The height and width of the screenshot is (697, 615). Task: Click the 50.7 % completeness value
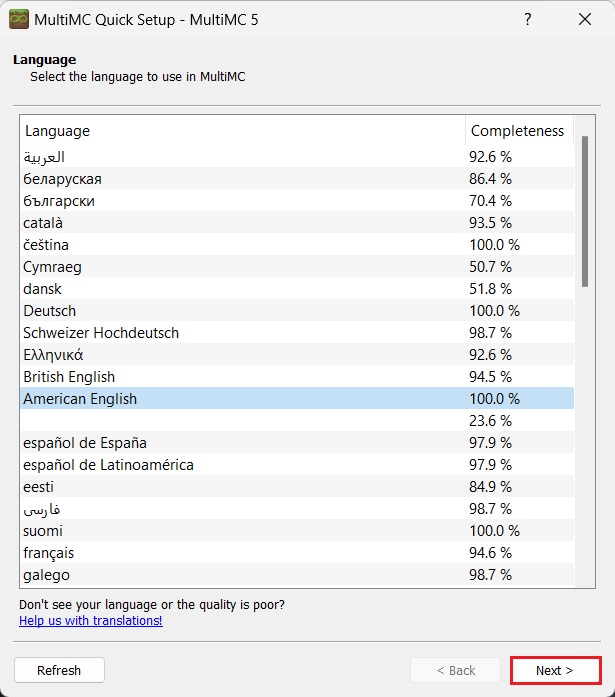point(490,267)
